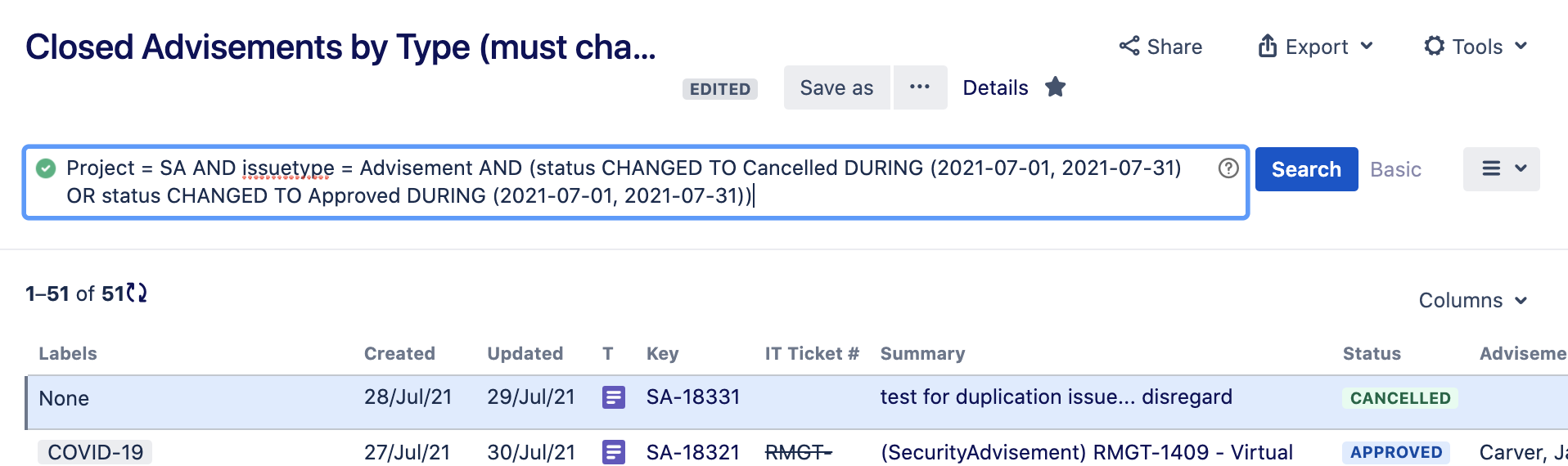Sort results by Status column header
The image size is (1568, 466).
click(1372, 353)
